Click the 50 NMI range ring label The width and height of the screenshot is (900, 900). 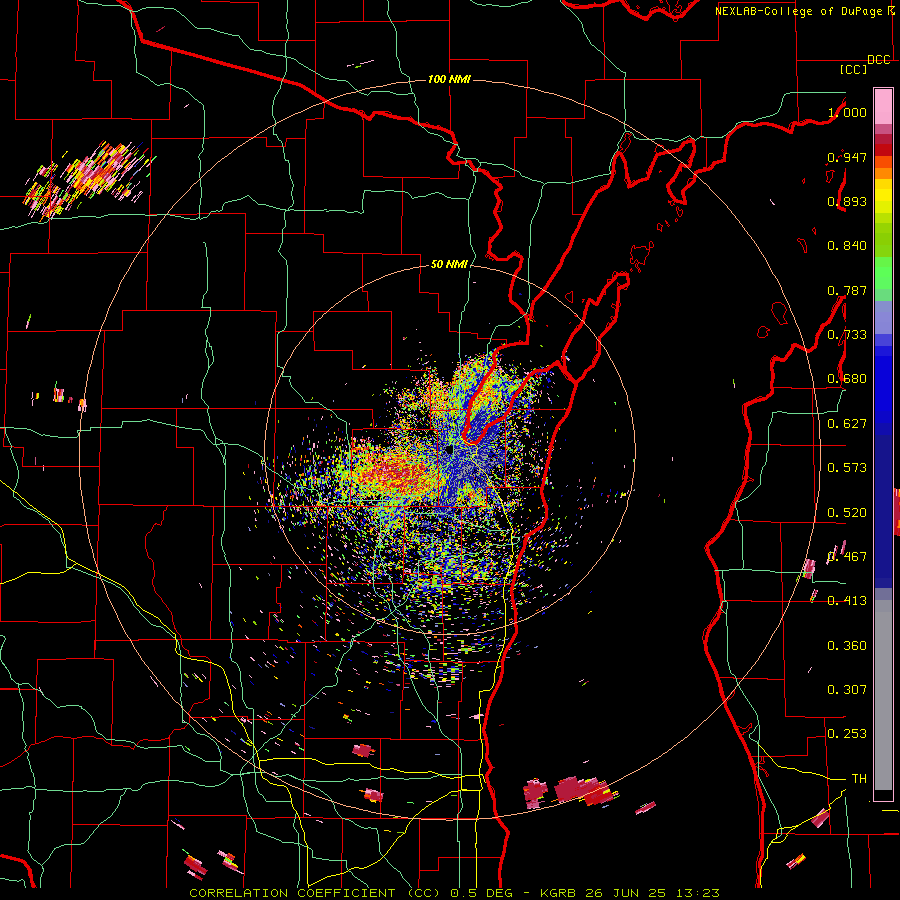click(449, 265)
